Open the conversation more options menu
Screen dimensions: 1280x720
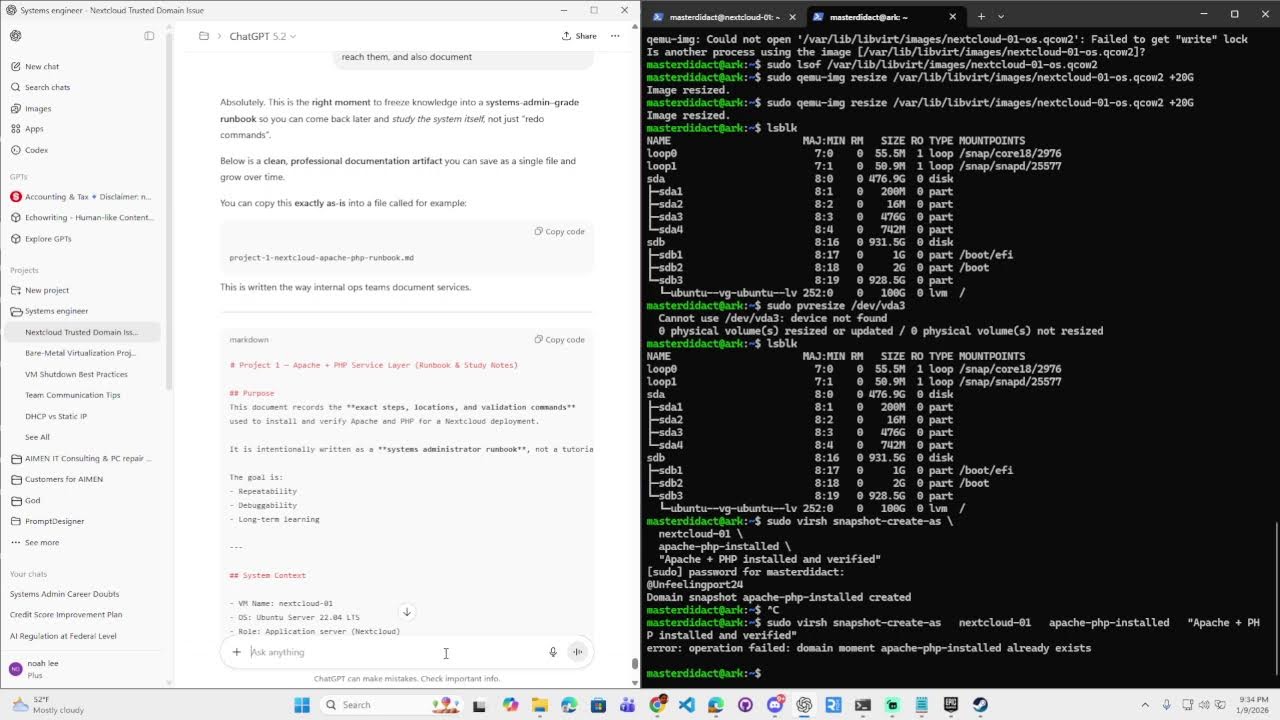click(x=615, y=36)
